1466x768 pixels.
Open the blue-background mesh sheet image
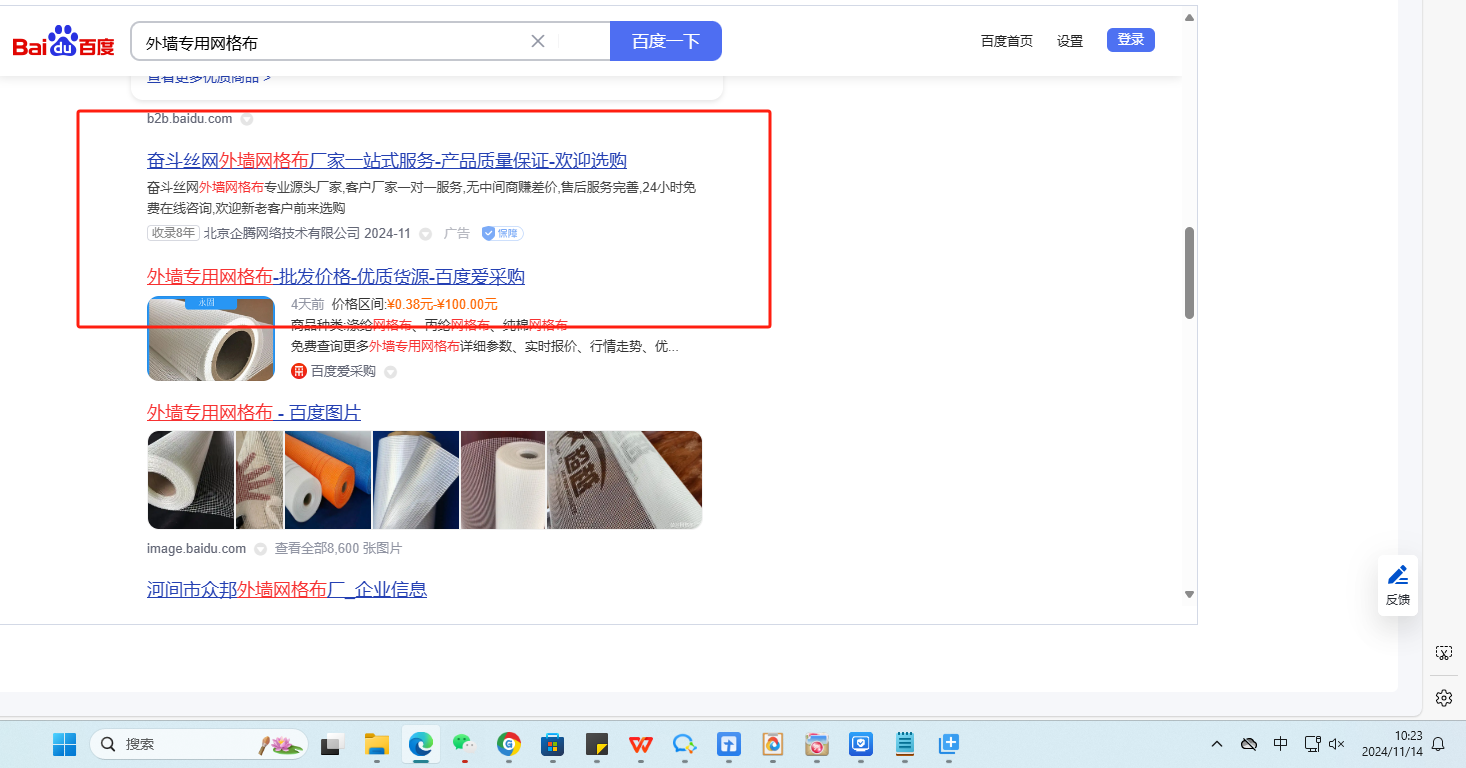click(416, 480)
